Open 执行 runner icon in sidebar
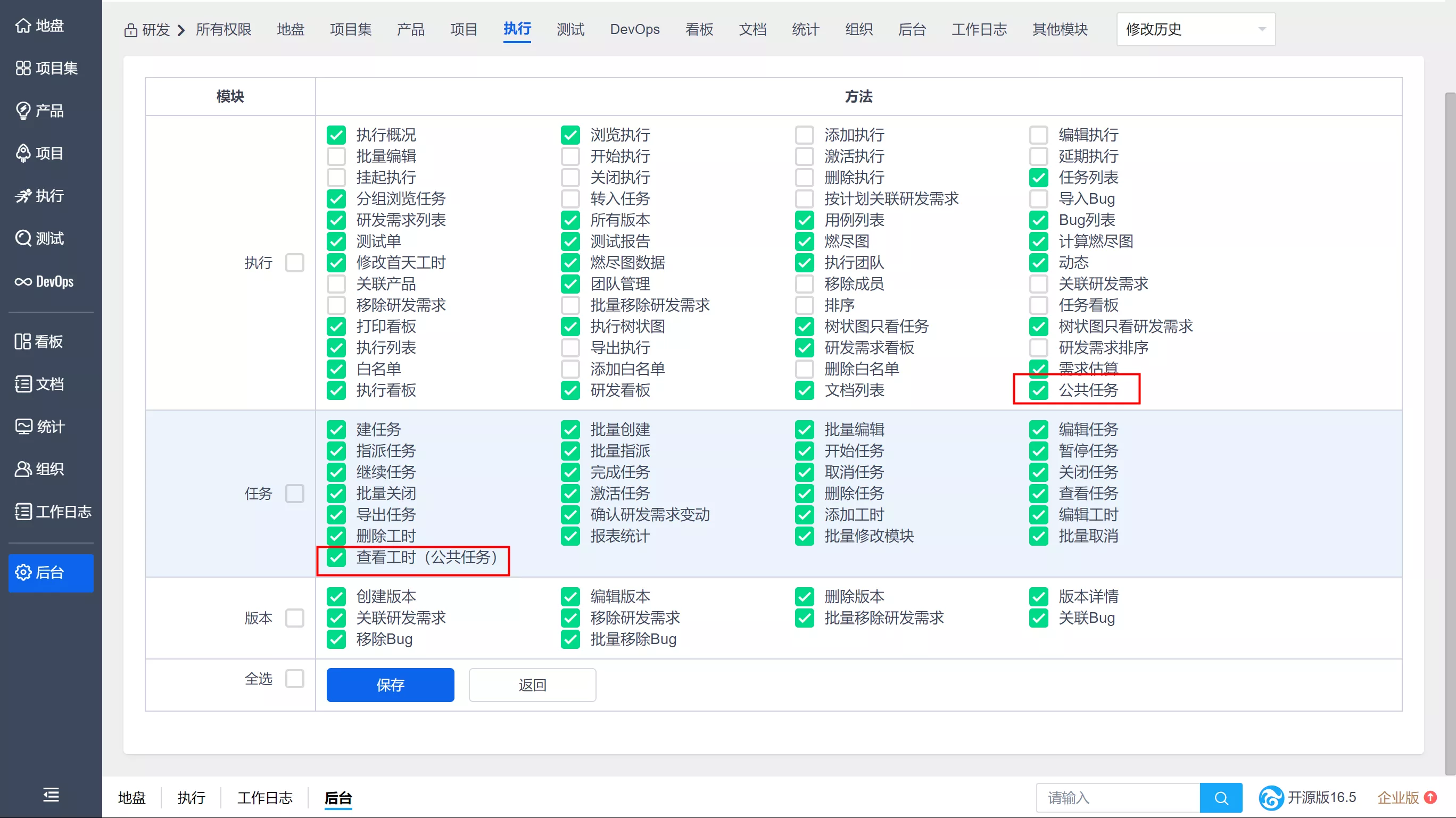This screenshot has height=818, width=1456. [23, 196]
